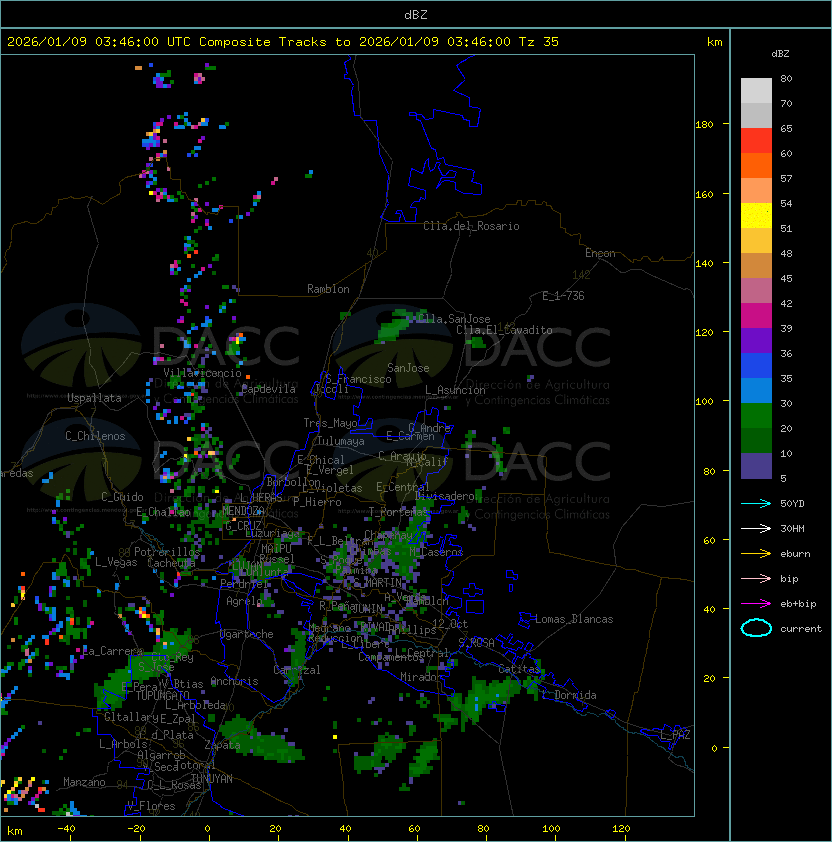Pick the slate purple 5-10 dBZ swatch
This screenshot has height=842, width=832.
tap(756, 466)
